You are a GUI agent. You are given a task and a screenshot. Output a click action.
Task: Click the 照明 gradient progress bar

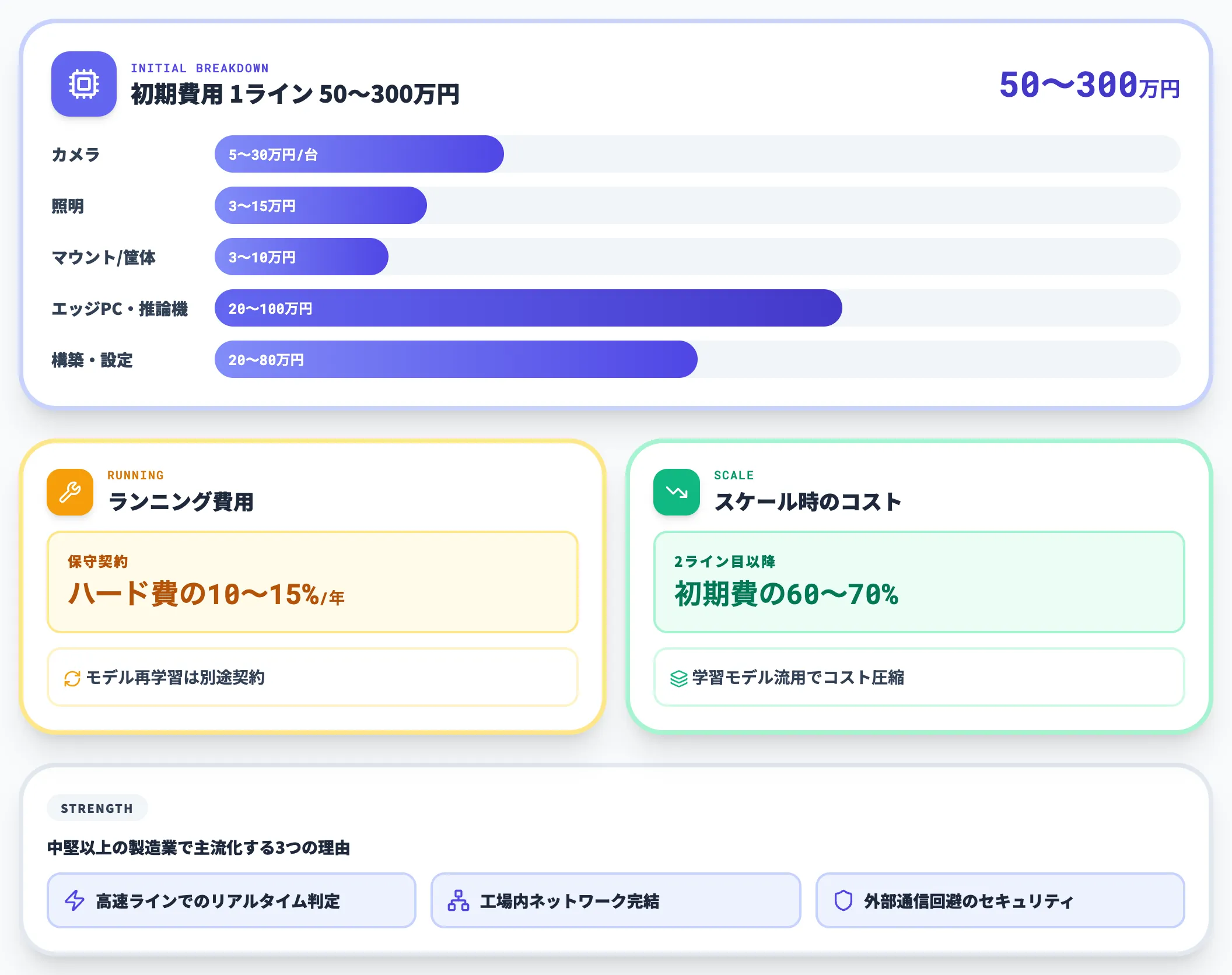point(320,205)
